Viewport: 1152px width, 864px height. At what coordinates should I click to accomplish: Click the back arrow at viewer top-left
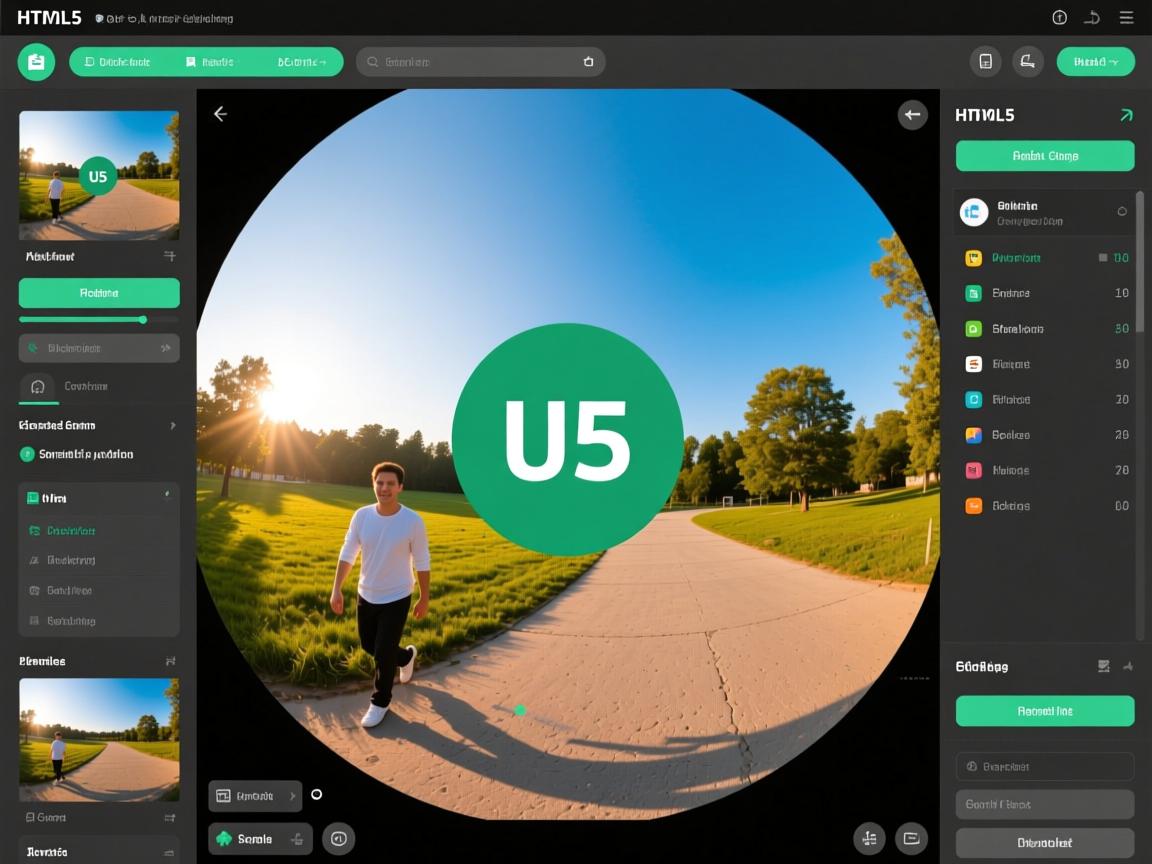[x=220, y=114]
